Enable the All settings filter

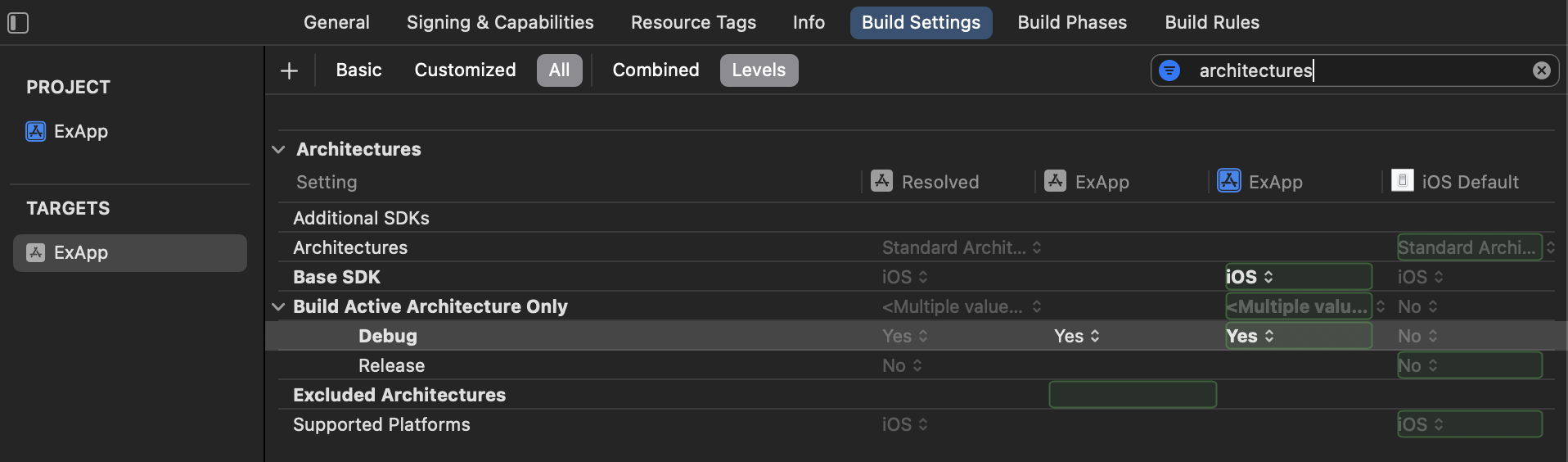[x=559, y=70]
